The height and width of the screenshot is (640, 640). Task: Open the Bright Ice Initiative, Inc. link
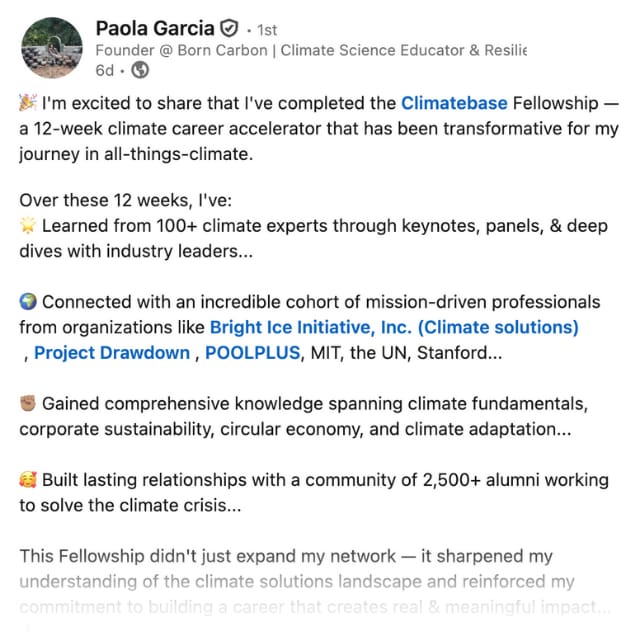394,327
